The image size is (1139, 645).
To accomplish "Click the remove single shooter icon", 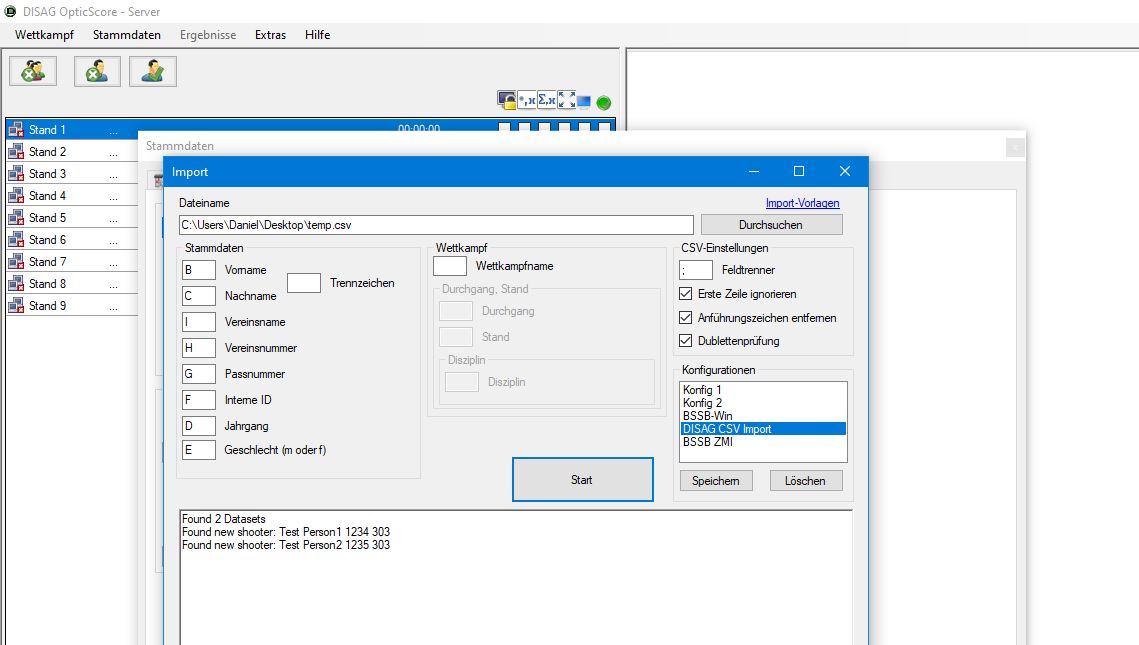I will point(97,71).
